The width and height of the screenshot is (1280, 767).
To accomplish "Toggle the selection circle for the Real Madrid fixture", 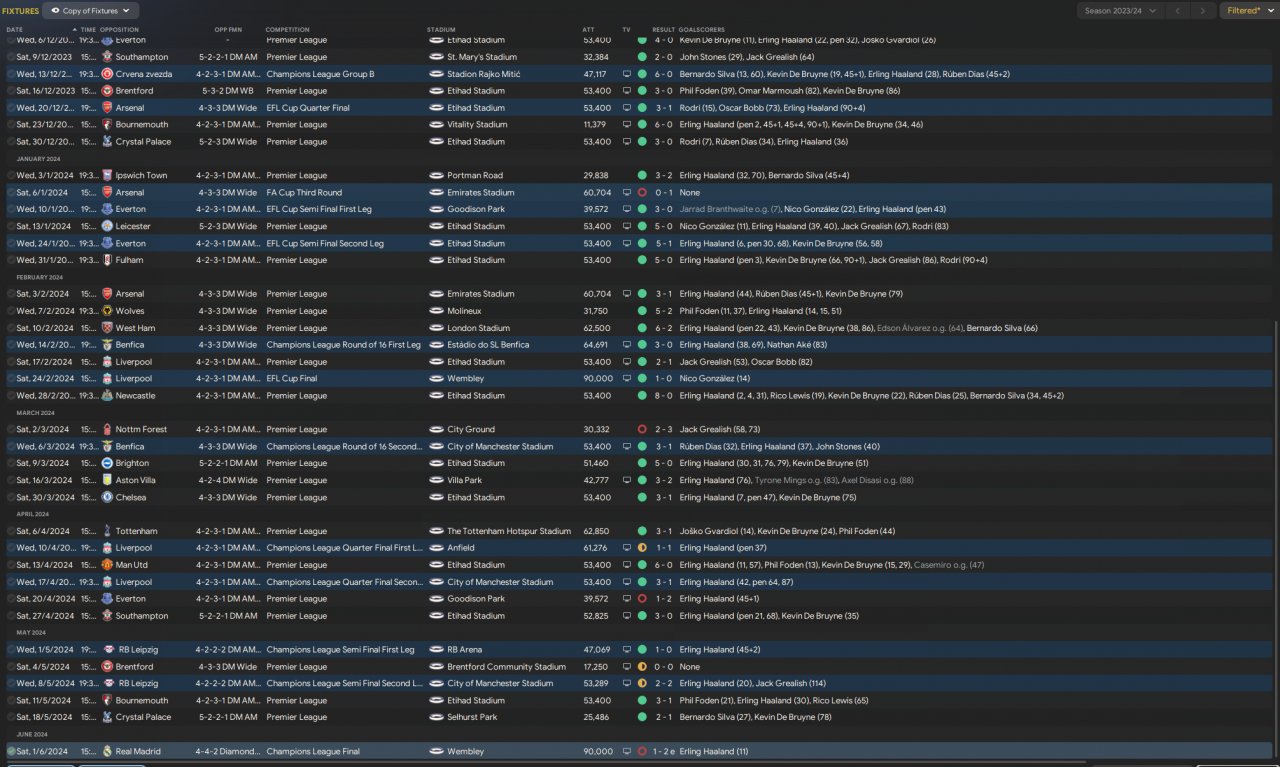I will 11,751.
